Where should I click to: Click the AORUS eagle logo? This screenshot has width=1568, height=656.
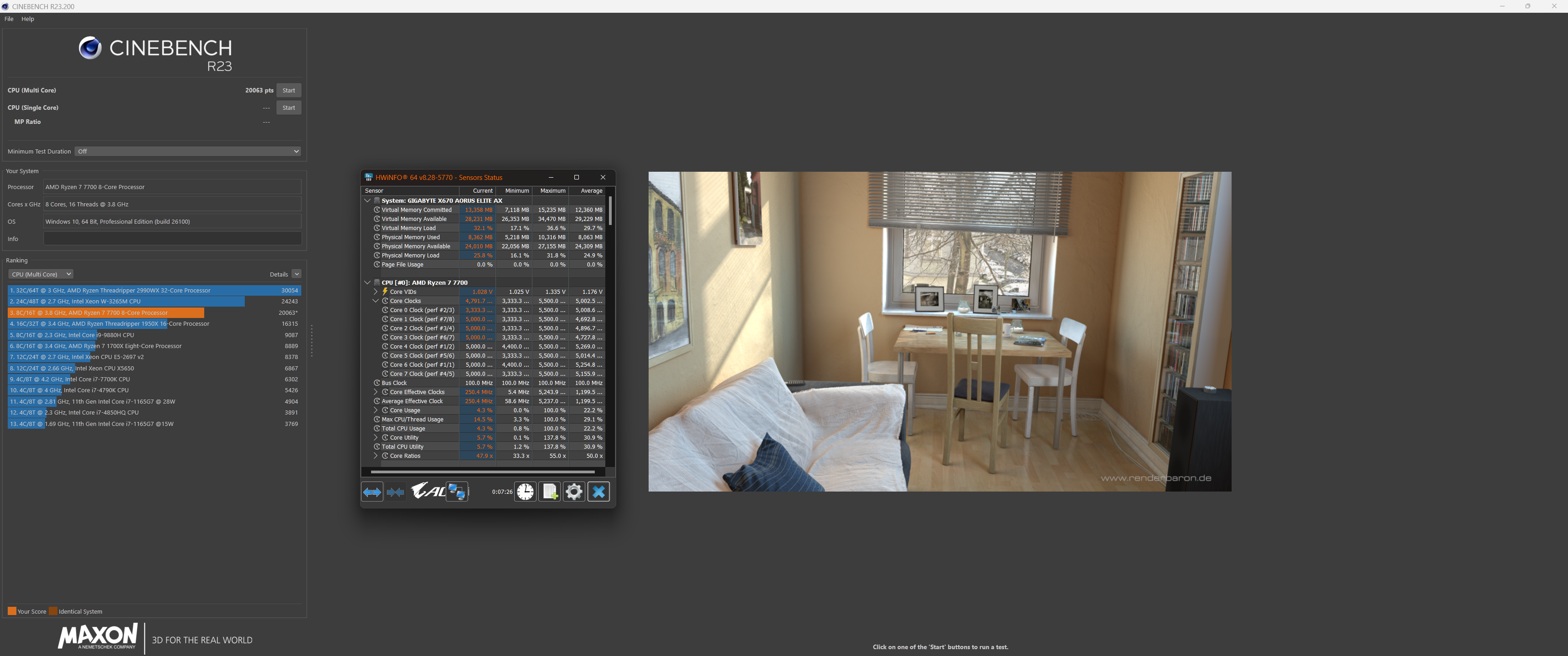coord(427,491)
